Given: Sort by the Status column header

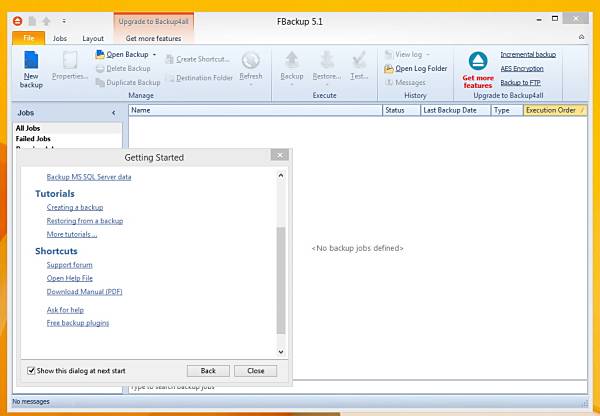Looking at the screenshot, I should [x=401, y=110].
